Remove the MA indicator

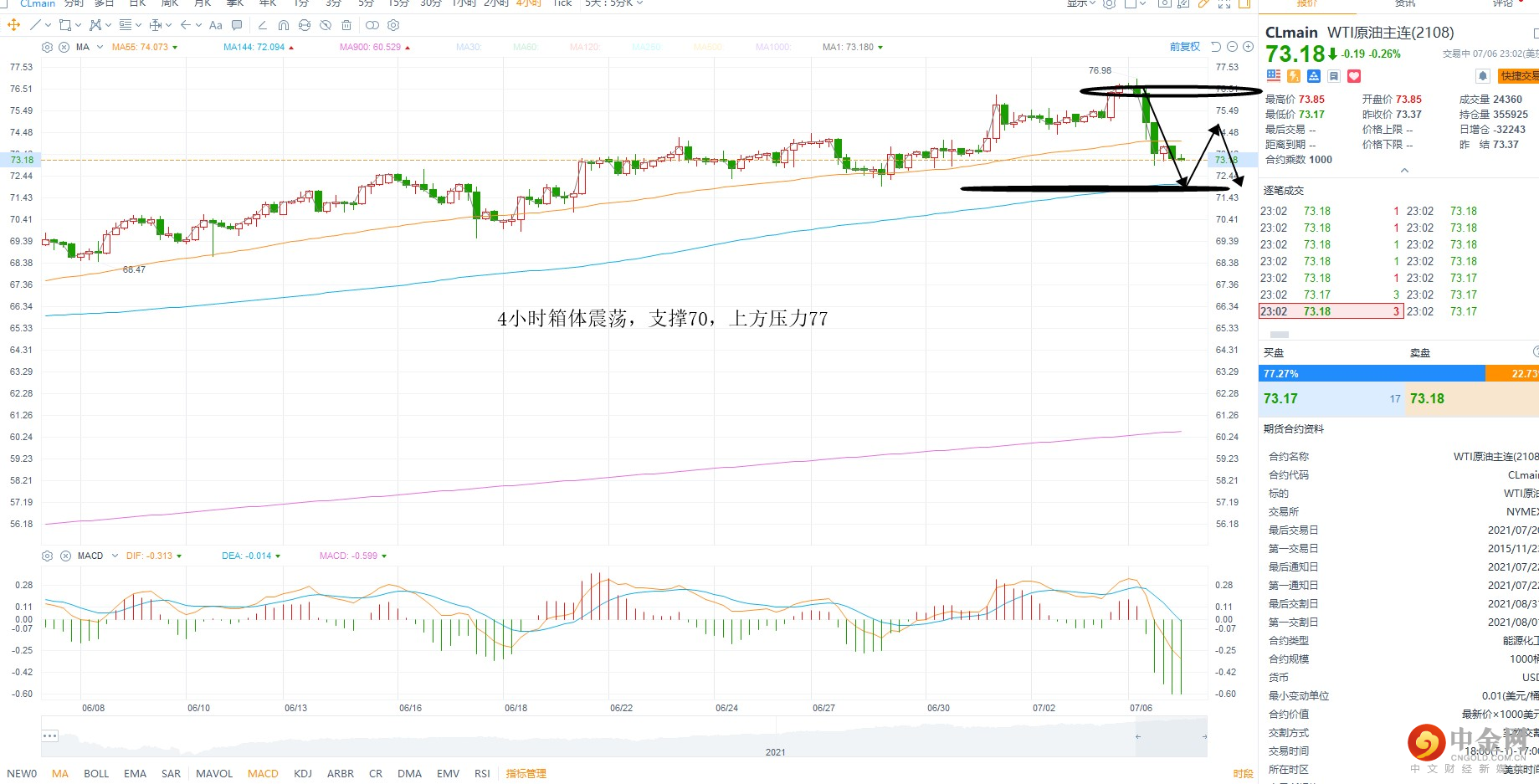point(64,47)
